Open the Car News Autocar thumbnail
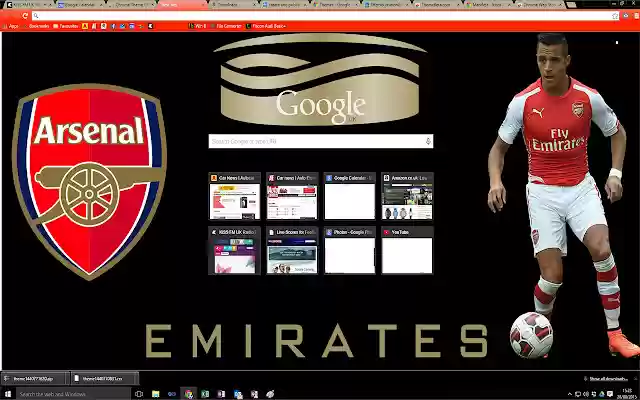The width and height of the screenshot is (640, 400). click(234, 196)
